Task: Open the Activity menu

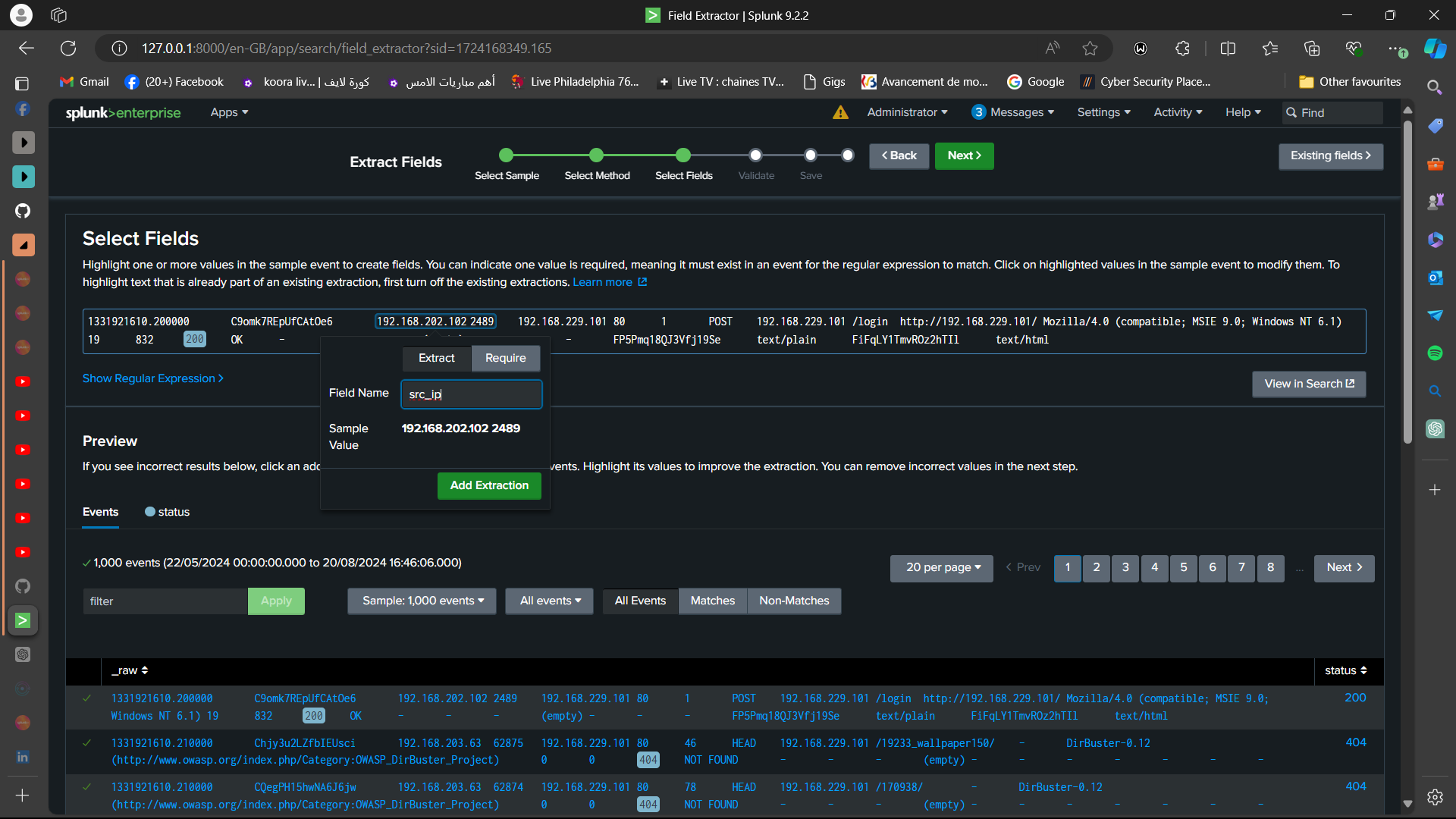Action: point(1178,112)
